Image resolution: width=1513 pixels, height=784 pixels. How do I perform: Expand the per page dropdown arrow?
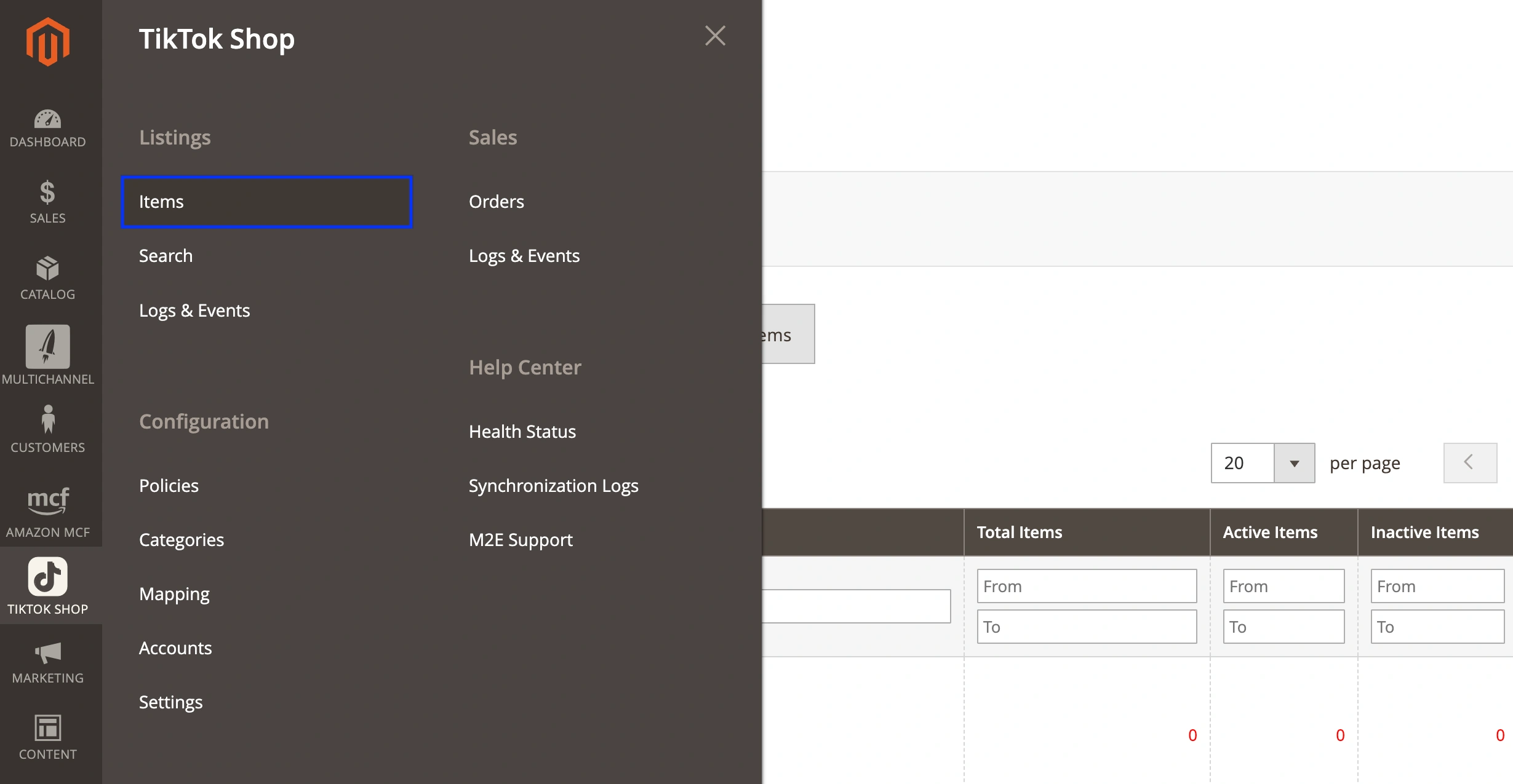(x=1294, y=463)
